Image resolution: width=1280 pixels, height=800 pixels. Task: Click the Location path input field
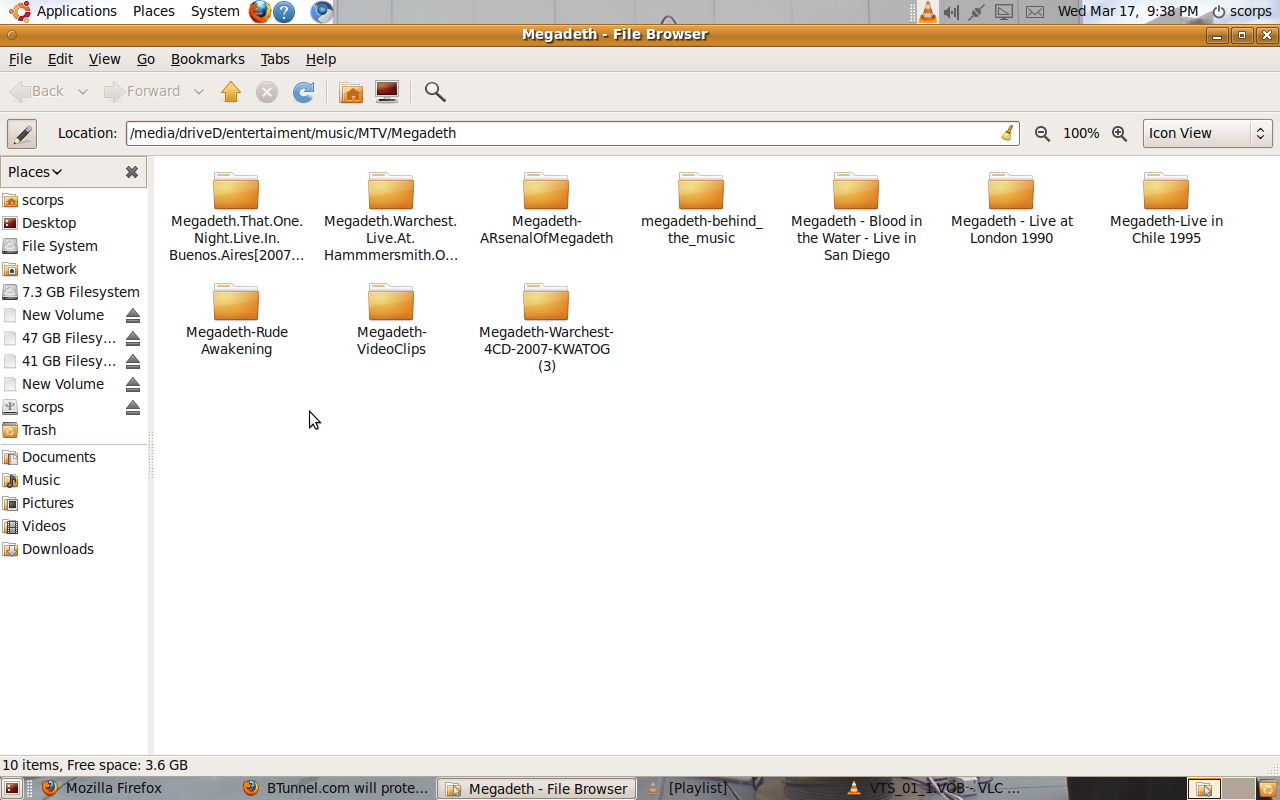tap(560, 133)
